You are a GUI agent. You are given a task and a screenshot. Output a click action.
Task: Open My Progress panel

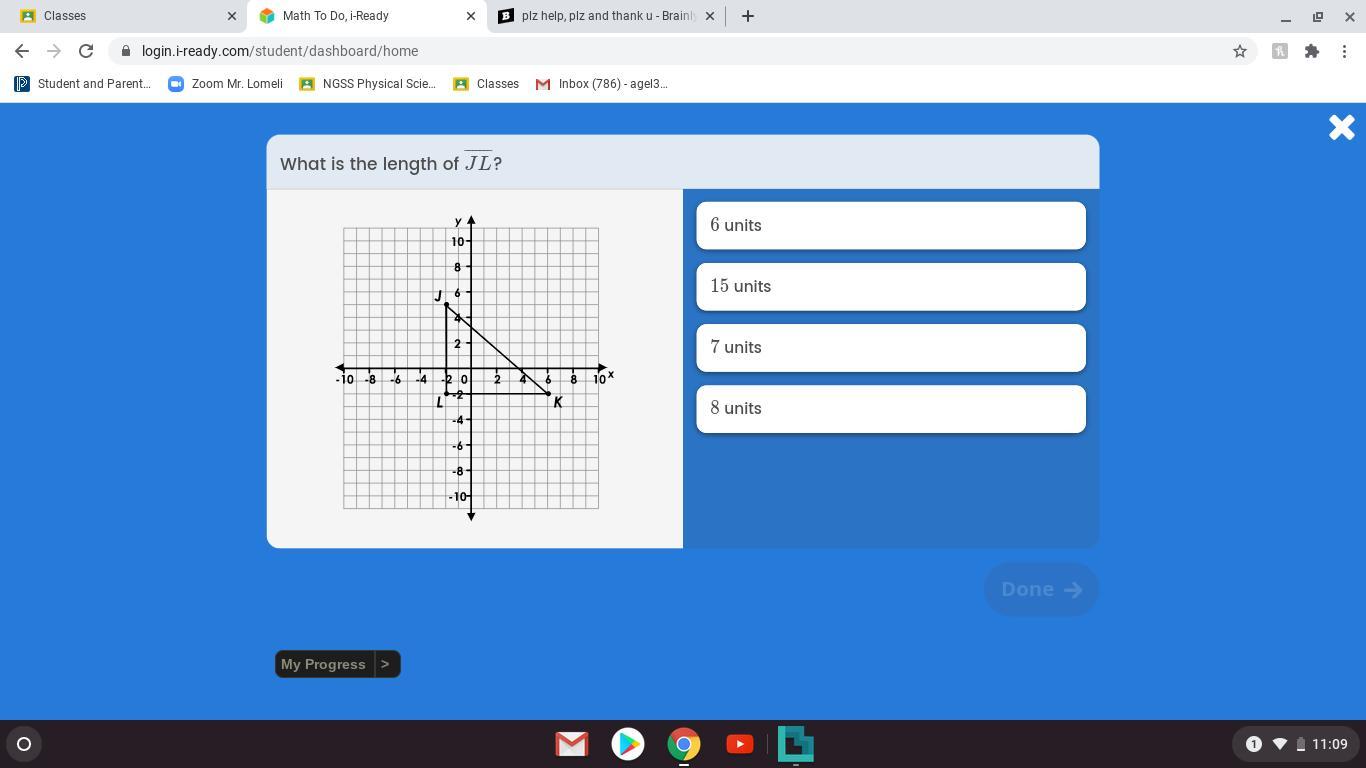click(x=323, y=664)
